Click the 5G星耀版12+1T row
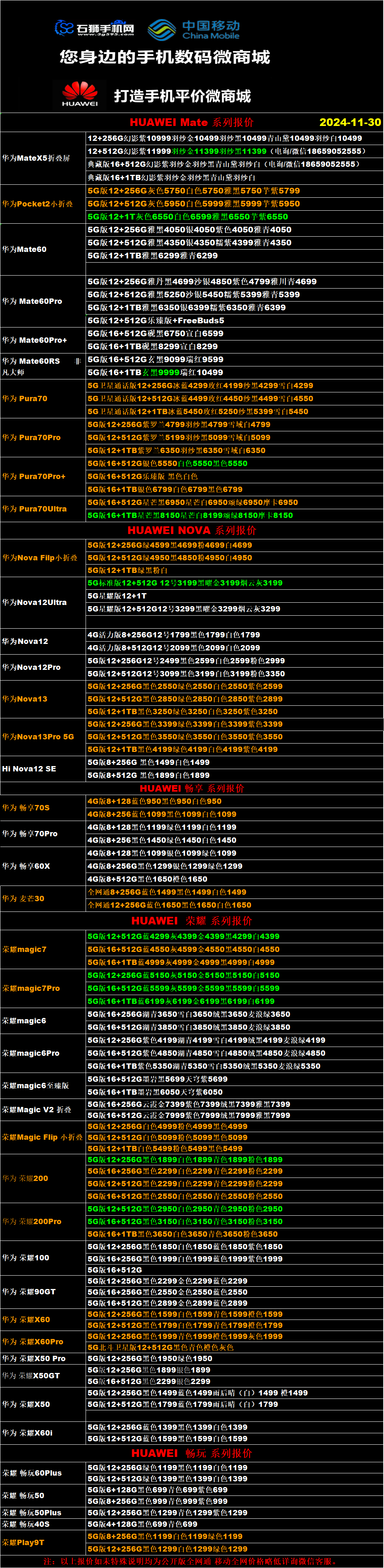Viewport: 384px width, 1568px height. [235, 597]
